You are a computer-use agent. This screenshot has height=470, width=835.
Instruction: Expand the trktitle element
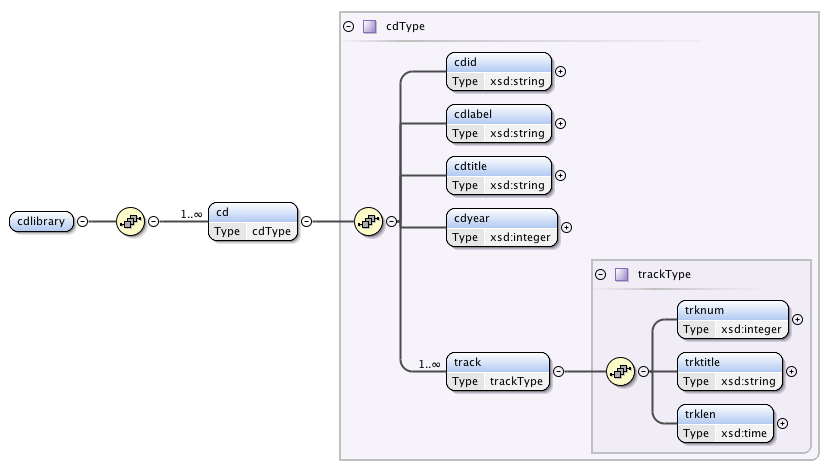pos(791,371)
